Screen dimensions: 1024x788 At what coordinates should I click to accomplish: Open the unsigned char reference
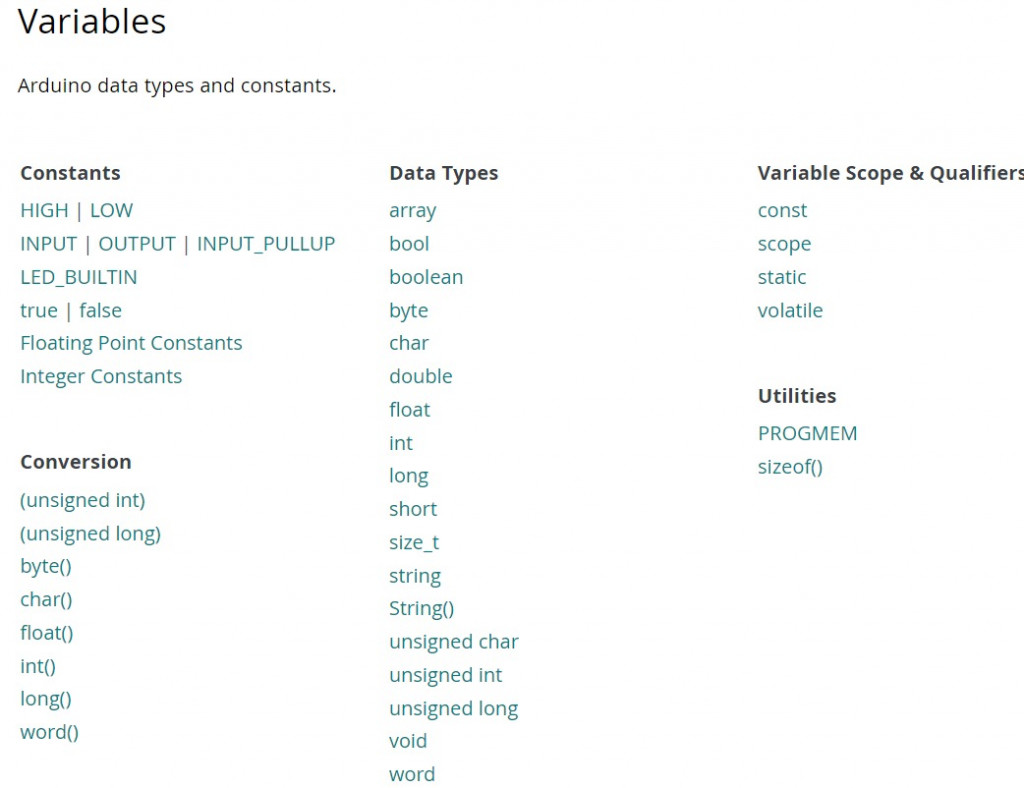coord(453,642)
